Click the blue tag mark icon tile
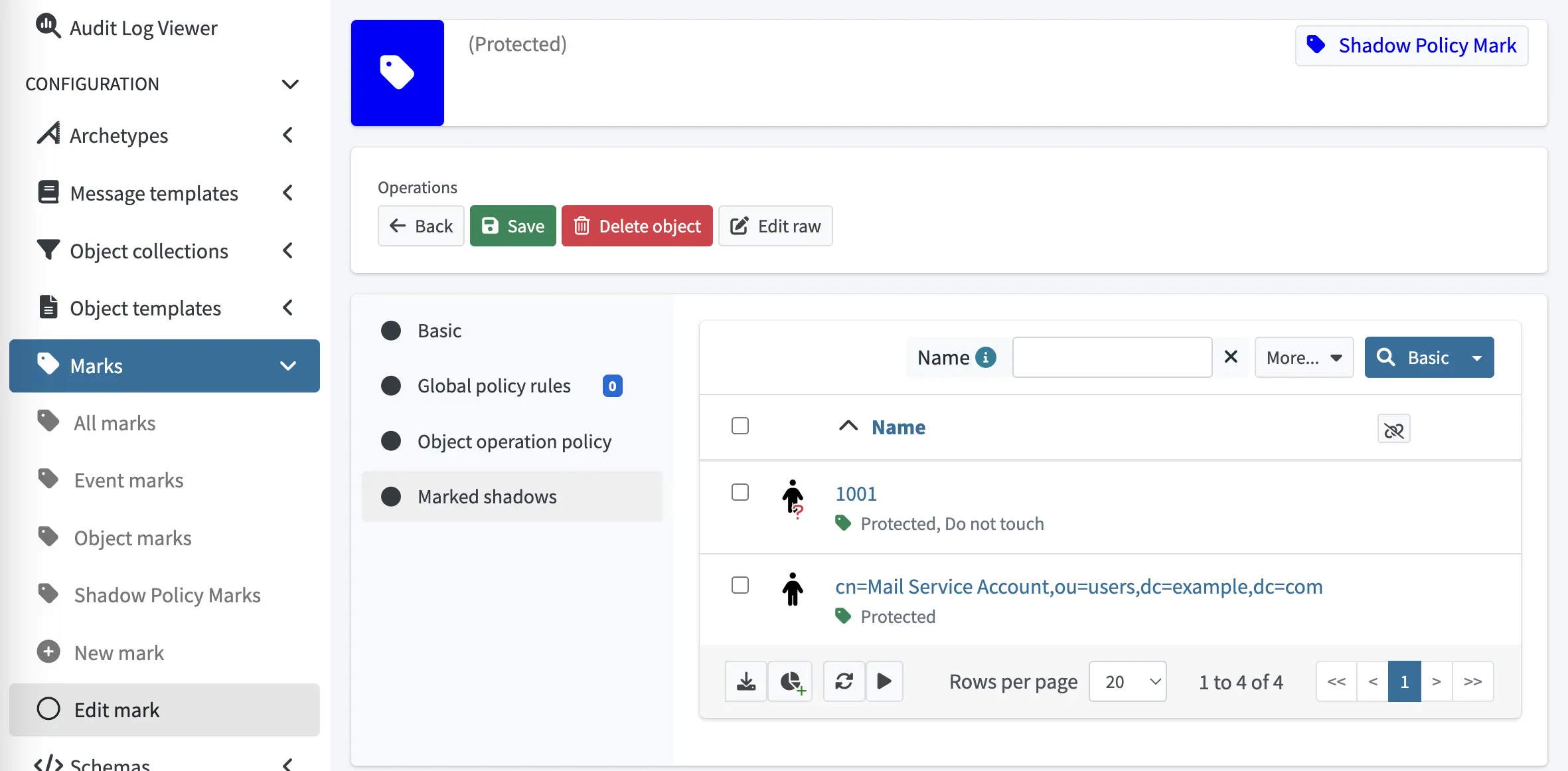This screenshot has height=771, width=1568. coord(397,73)
